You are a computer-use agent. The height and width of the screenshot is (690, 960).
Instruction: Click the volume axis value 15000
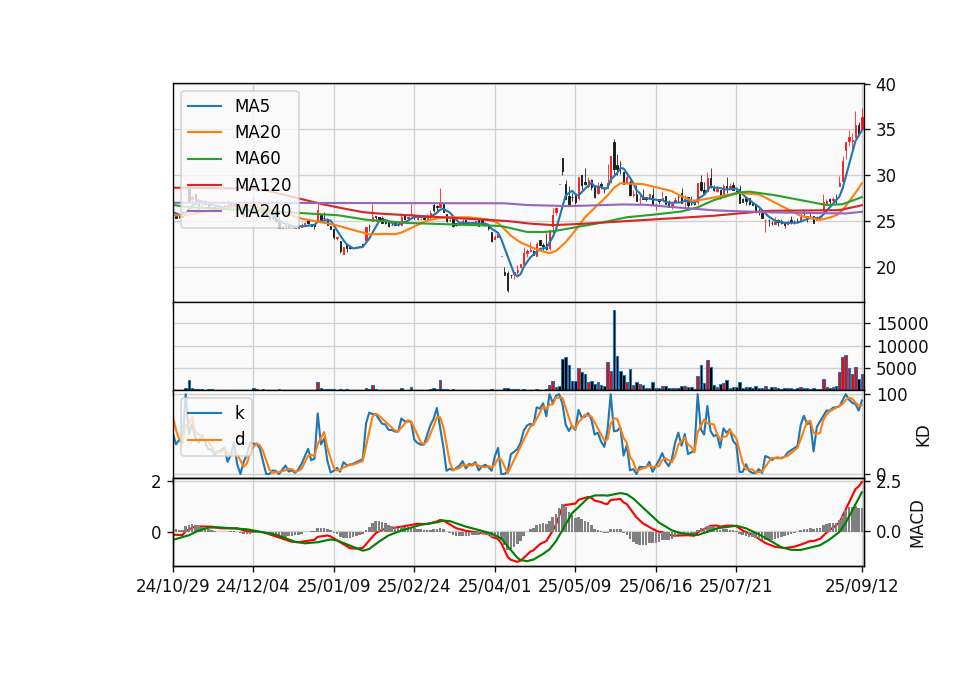[902, 324]
